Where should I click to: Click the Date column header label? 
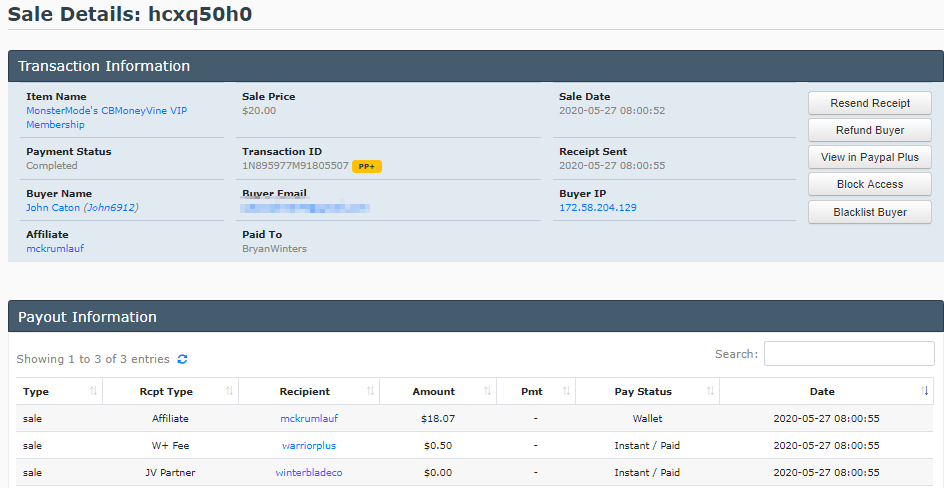pyautogui.click(x=822, y=392)
